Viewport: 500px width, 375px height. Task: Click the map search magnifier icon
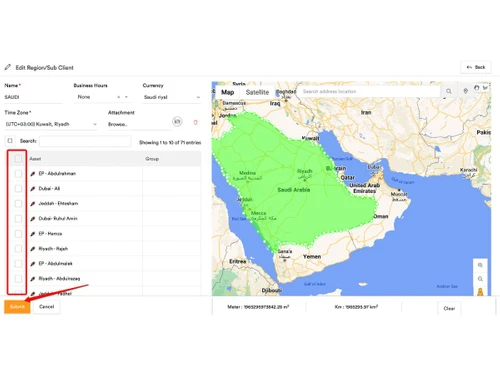click(449, 91)
